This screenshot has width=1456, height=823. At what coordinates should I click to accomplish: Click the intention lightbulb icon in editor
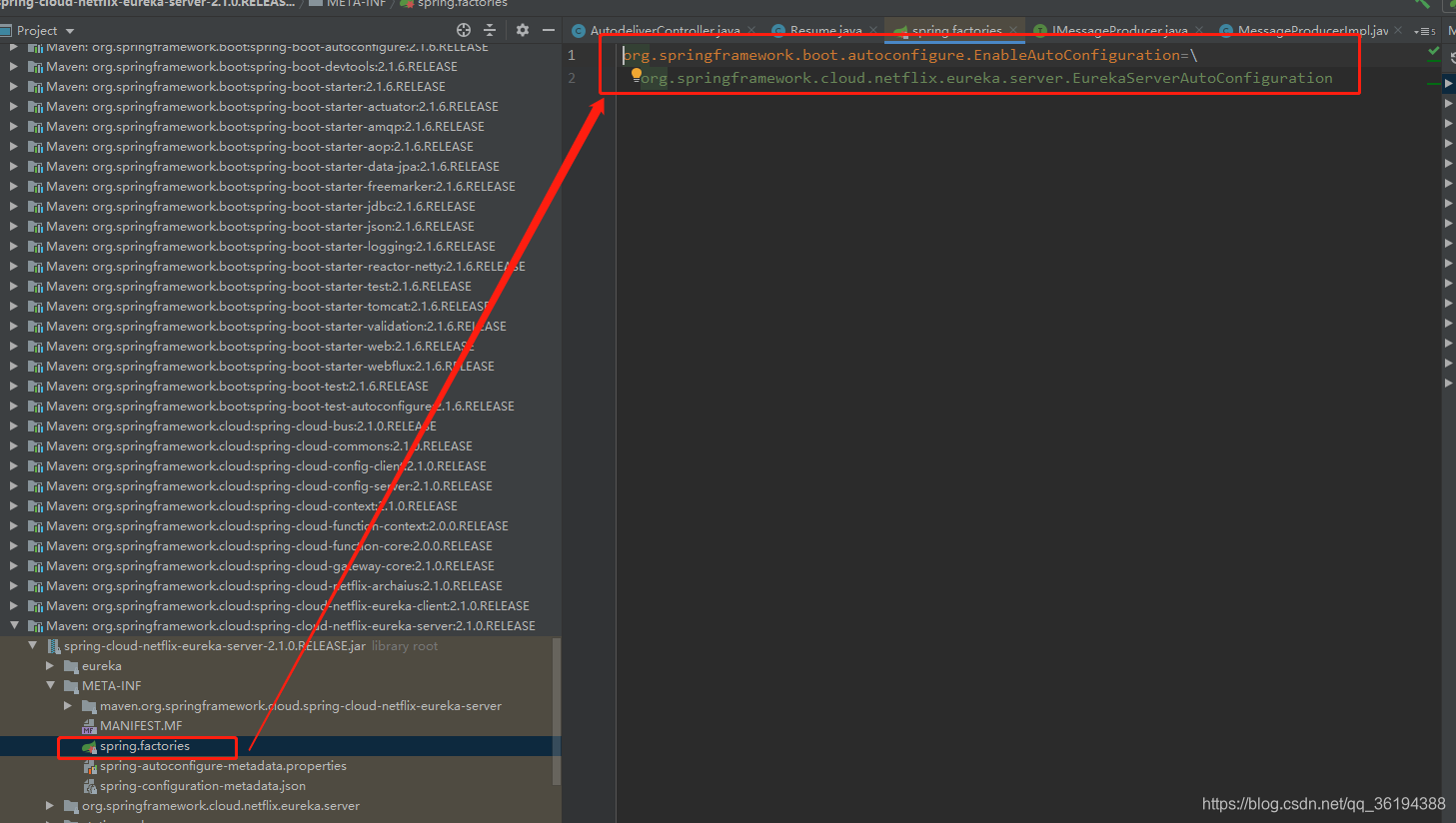(x=636, y=74)
